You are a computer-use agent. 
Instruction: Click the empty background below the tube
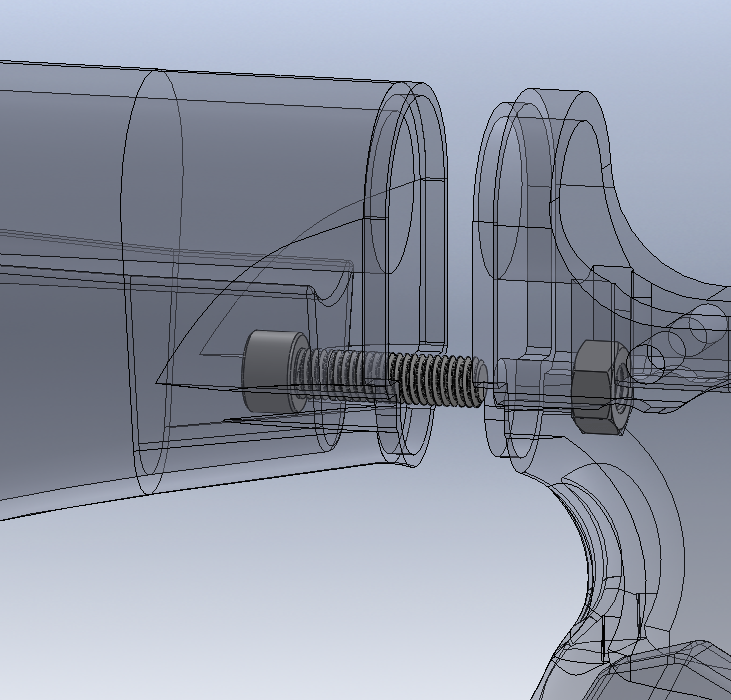tap(250, 600)
